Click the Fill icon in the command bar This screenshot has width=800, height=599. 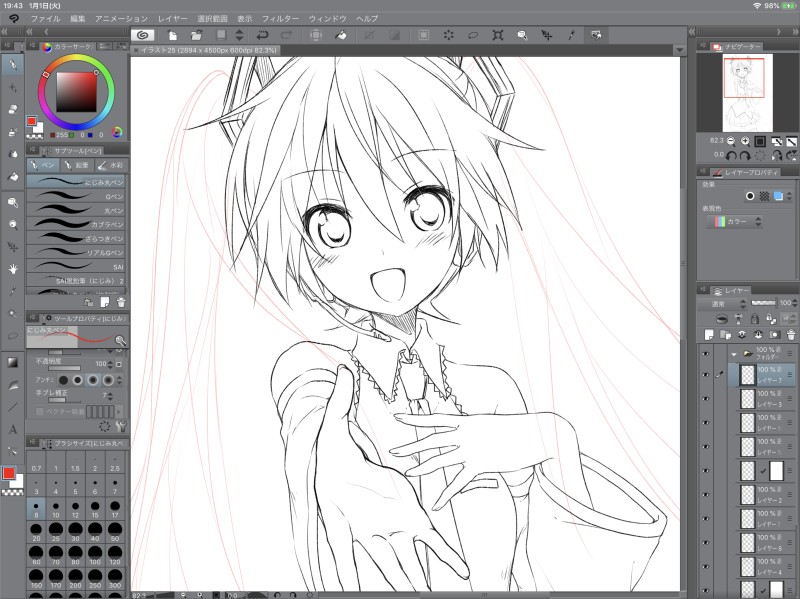tap(340, 35)
